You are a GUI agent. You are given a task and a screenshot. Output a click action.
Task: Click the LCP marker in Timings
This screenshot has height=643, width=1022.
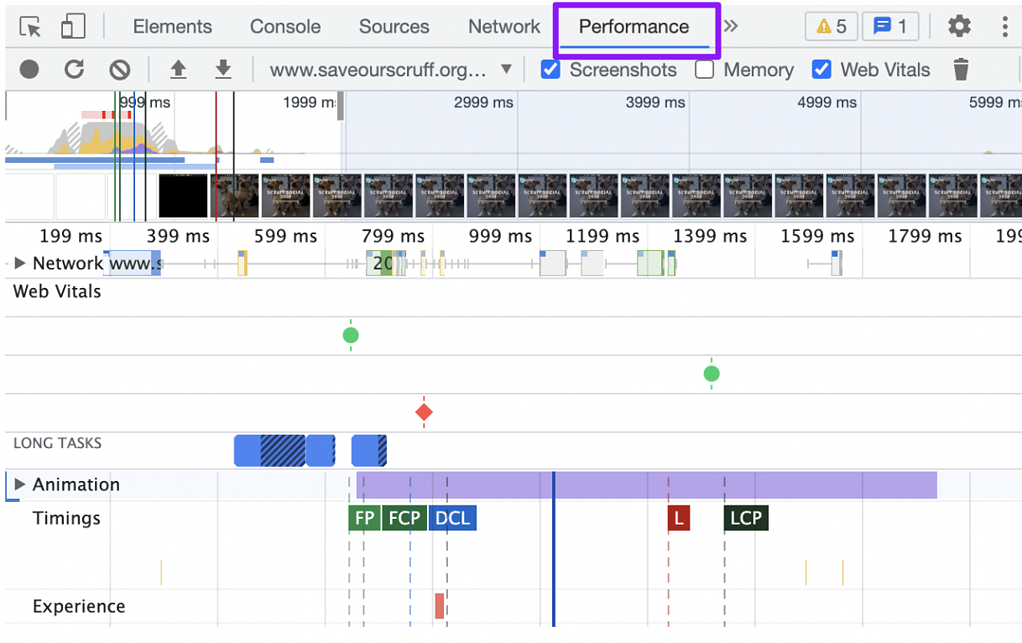745,518
